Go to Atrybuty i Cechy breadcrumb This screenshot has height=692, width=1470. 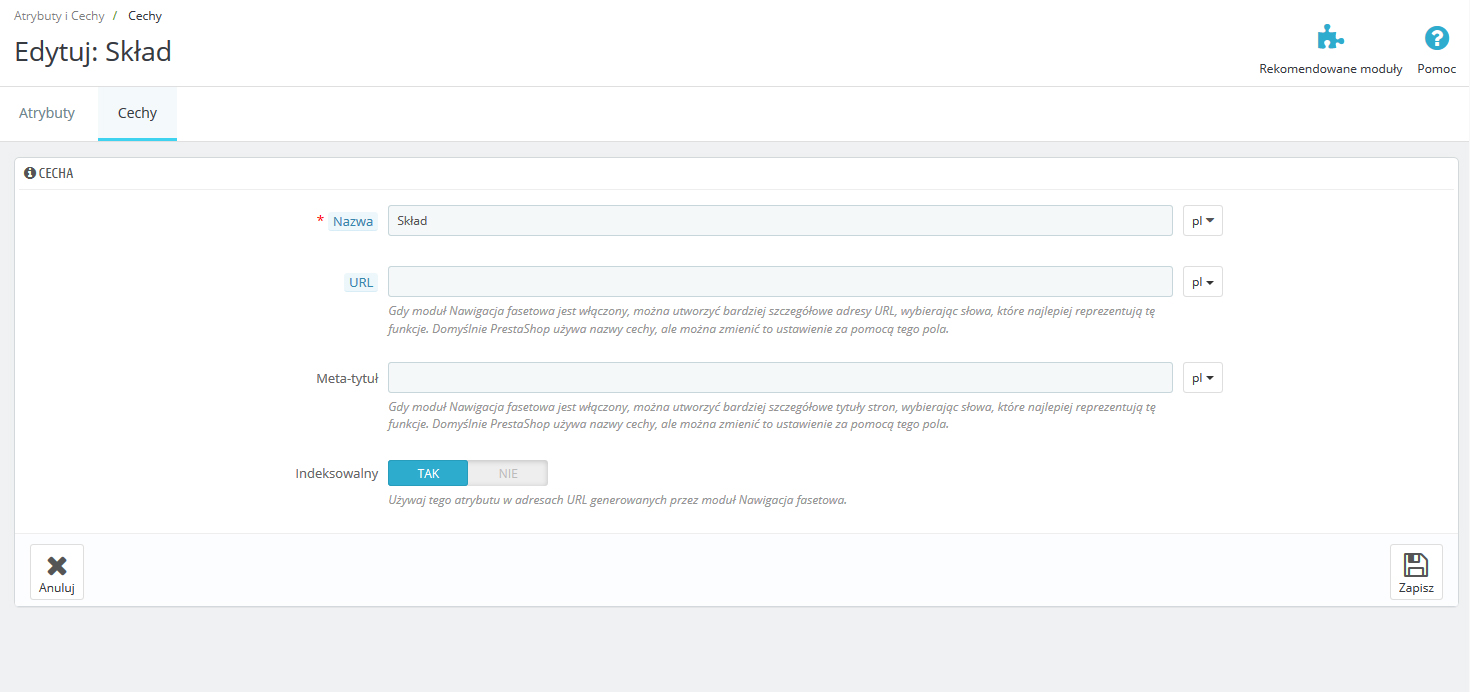click(x=59, y=16)
